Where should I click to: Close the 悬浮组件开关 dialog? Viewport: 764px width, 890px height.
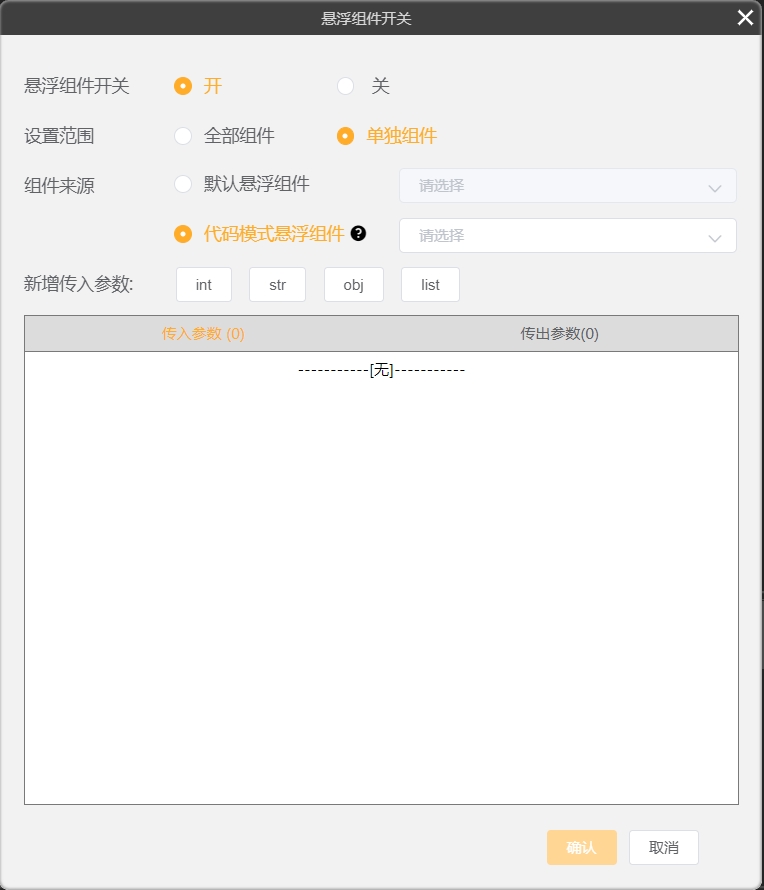[x=745, y=18]
